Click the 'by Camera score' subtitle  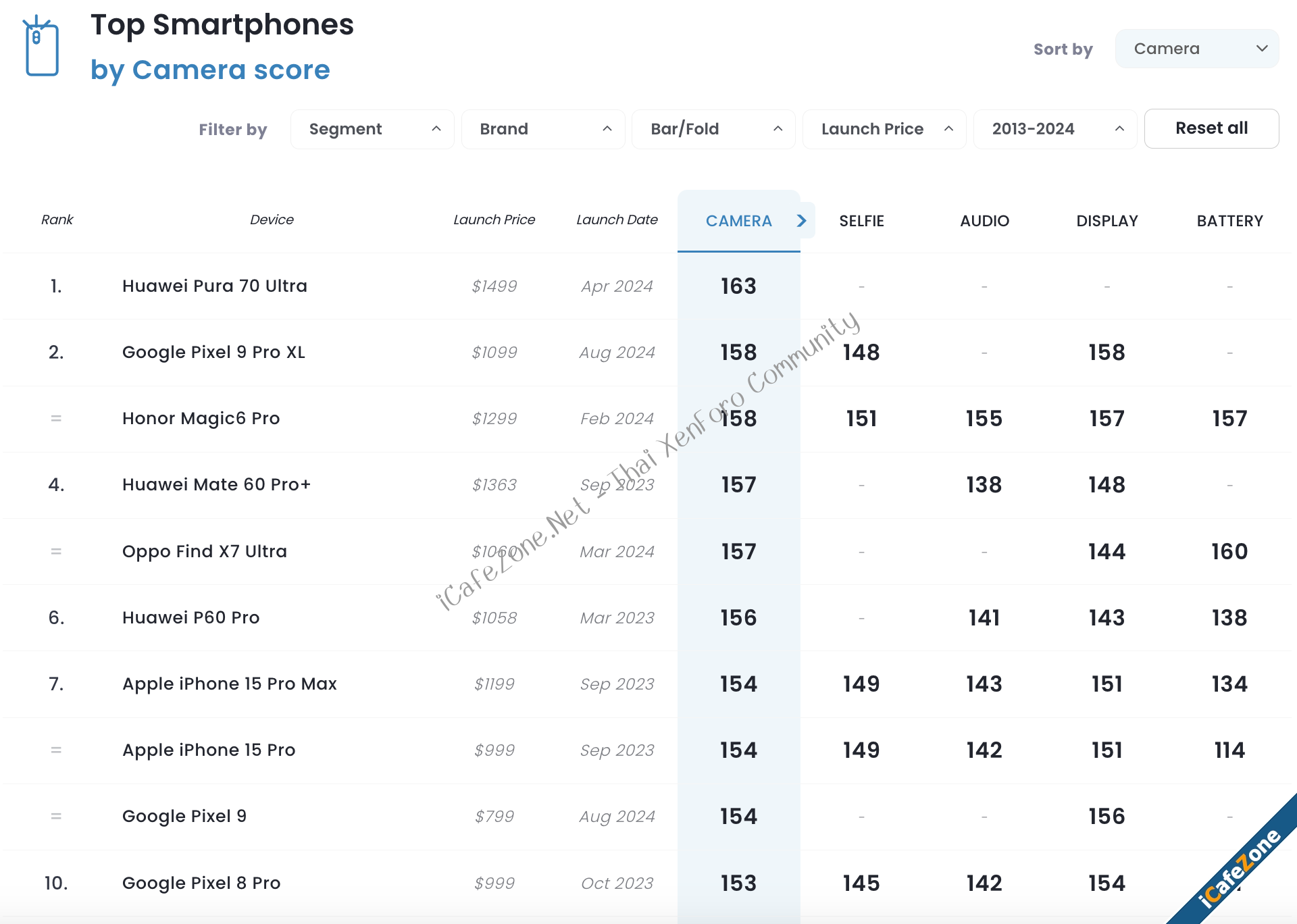(x=210, y=70)
